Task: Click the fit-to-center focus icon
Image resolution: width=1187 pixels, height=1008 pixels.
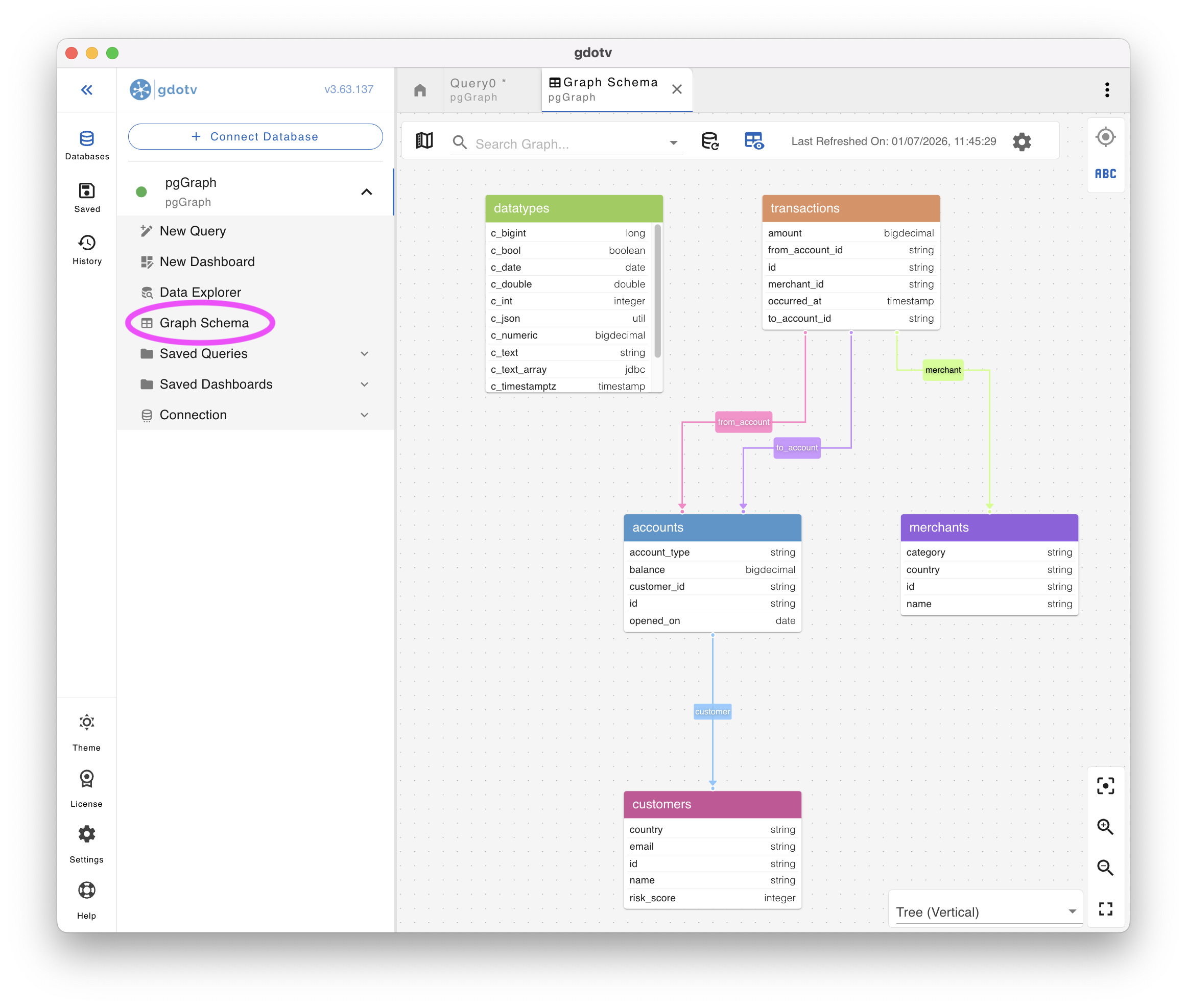Action: coord(1105,786)
